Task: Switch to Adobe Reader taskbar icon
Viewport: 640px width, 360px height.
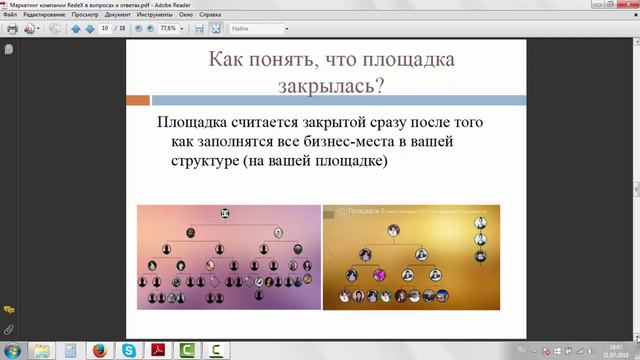Action: 158,351
